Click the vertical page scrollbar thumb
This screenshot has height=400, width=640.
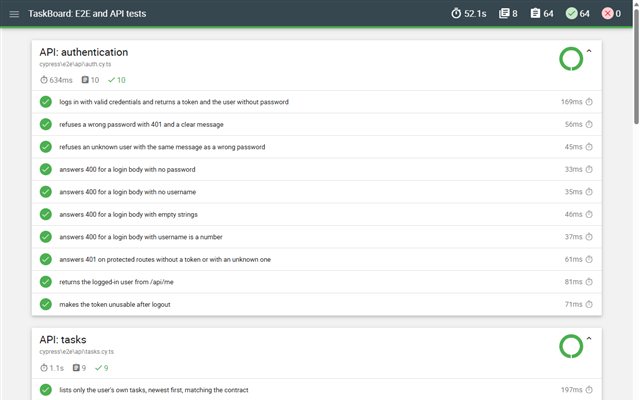(636, 65)
